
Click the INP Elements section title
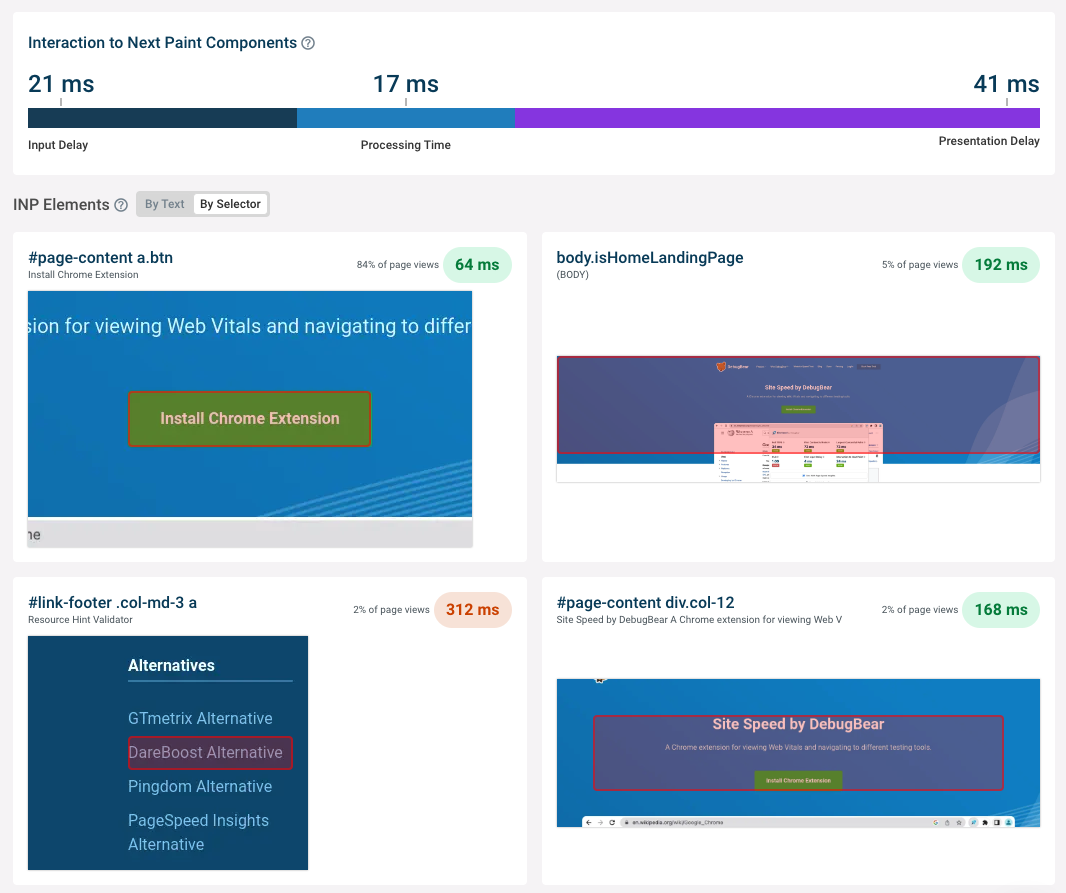tap(61, 205)
